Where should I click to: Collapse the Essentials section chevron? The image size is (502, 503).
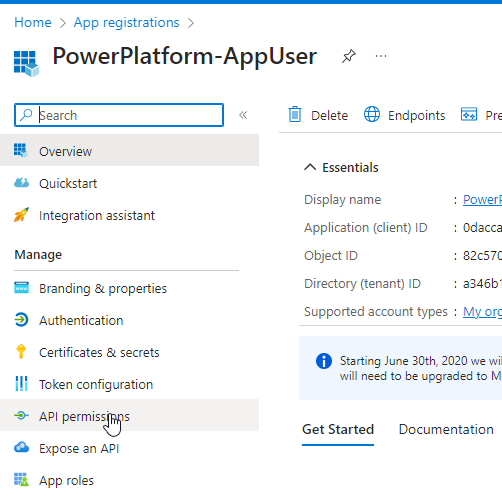[310, 167]
